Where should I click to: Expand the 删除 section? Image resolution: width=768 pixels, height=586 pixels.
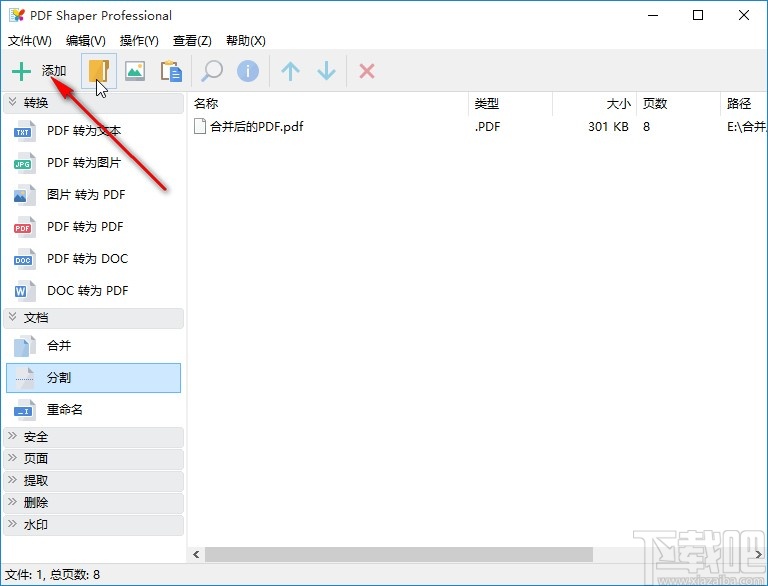coord(13,502)
